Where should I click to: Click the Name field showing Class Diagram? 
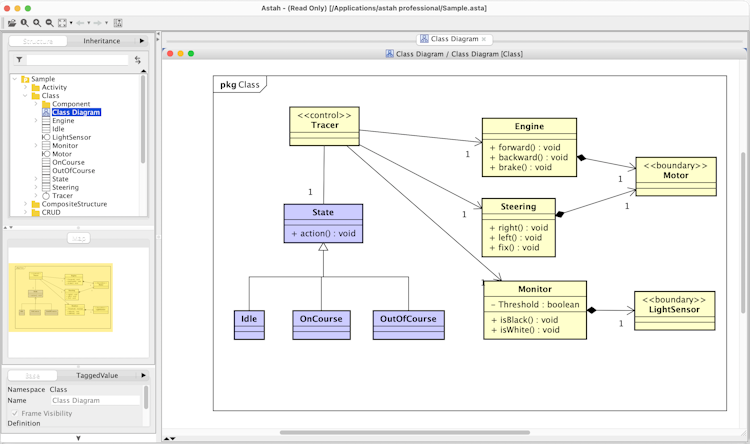click(x=95, y=400)
